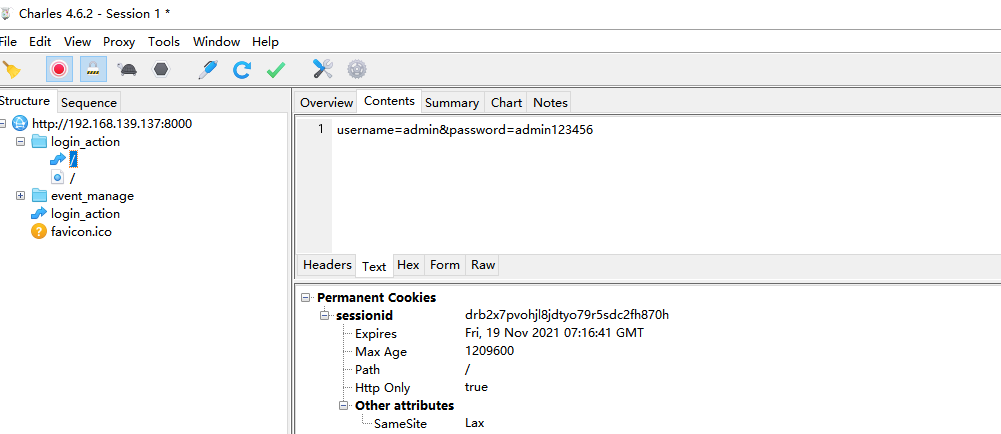Click request body text username=admin&password=admin123456

465,130
